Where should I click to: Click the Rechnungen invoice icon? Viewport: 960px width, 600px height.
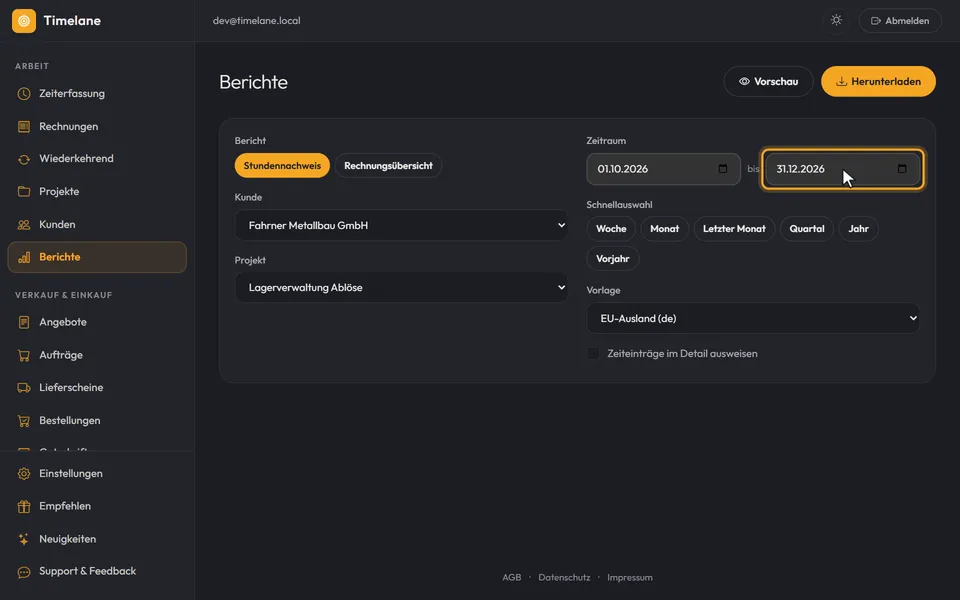pyautogui.click(x=24, y=127)
